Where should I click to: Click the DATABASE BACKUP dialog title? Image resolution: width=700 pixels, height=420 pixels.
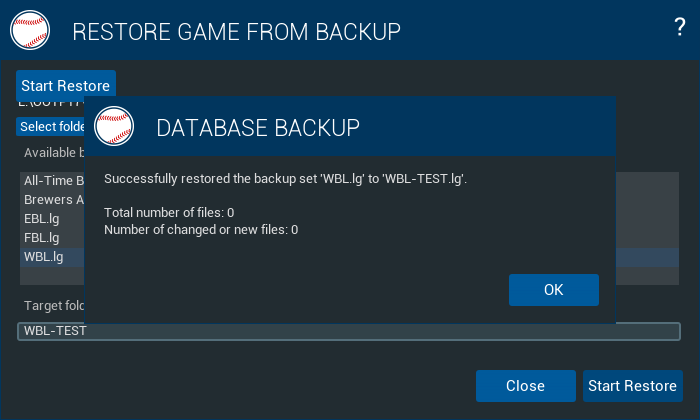258,128
